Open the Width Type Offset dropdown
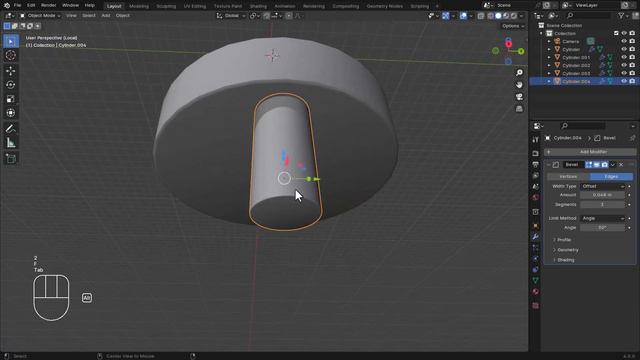 [602, 186]
